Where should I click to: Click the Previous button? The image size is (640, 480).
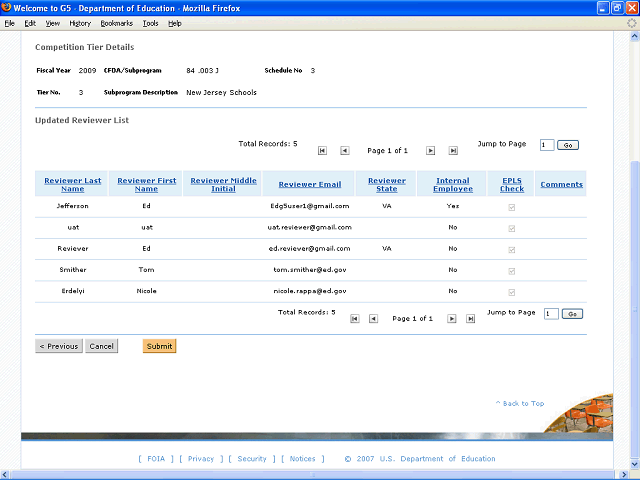click(58, 346)
